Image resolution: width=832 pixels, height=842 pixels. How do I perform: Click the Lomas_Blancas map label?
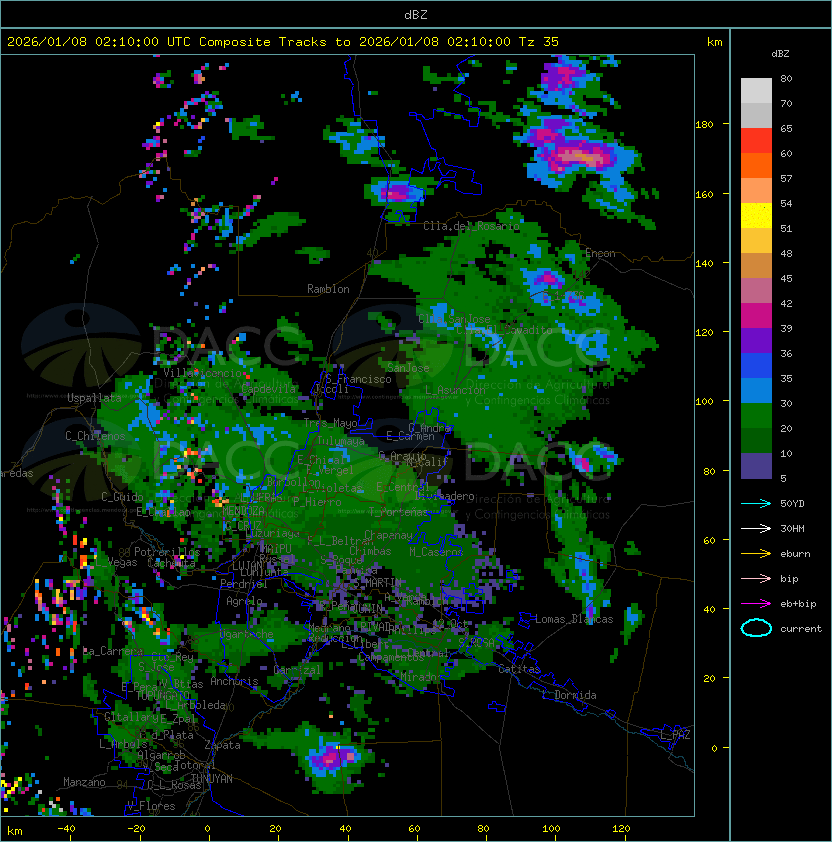tap(574, 619)
